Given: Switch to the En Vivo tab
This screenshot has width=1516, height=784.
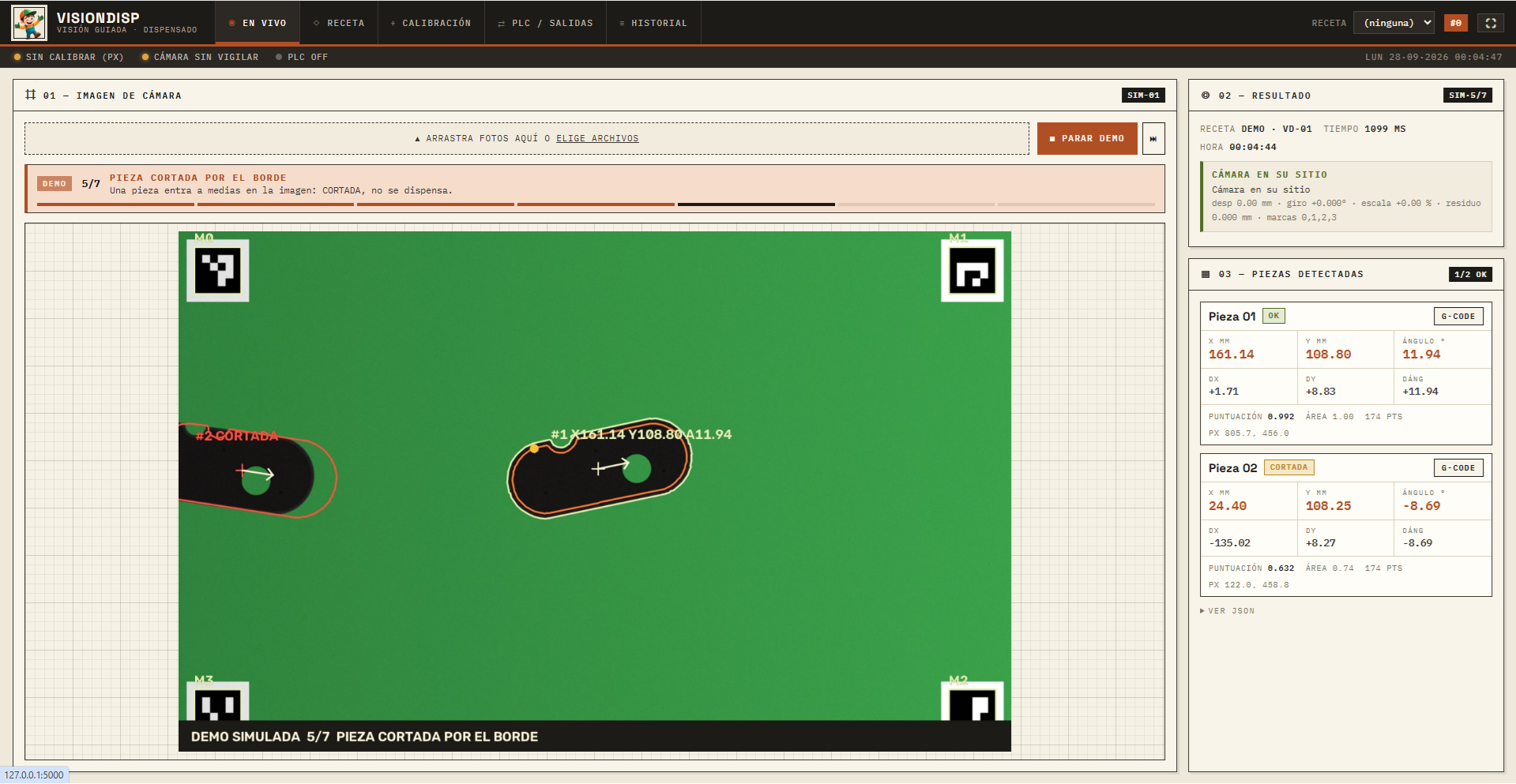Looking at the screenshot, I should click(258, 23).
